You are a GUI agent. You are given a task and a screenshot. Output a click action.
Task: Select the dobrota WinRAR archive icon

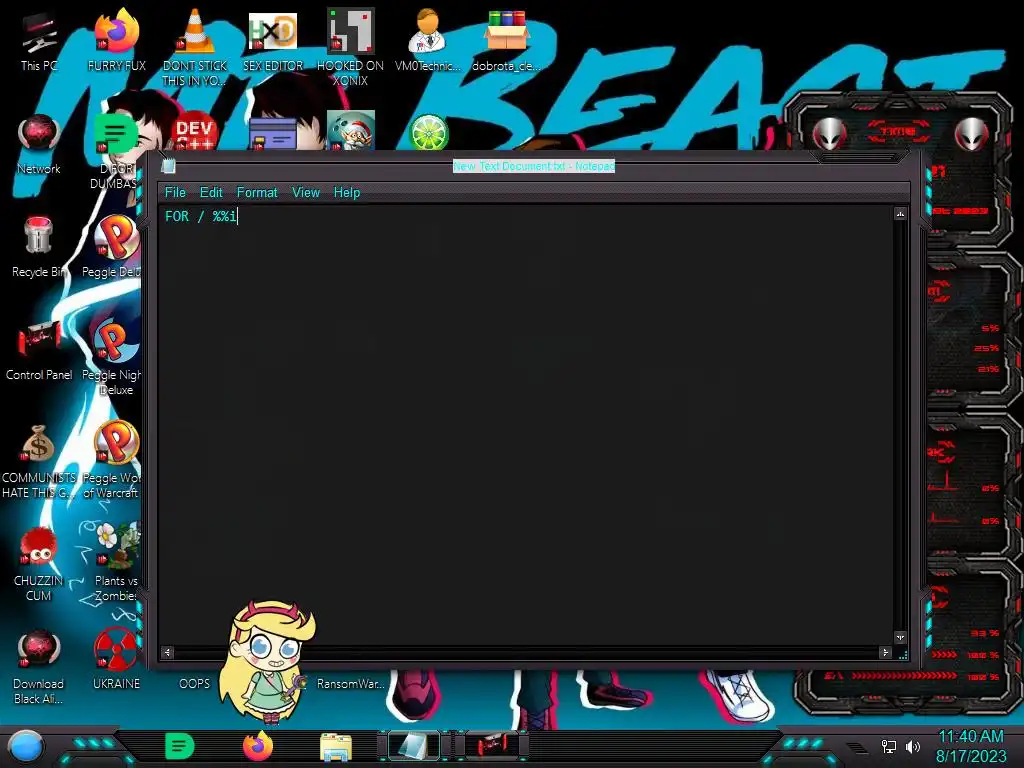tap(506, 40)
